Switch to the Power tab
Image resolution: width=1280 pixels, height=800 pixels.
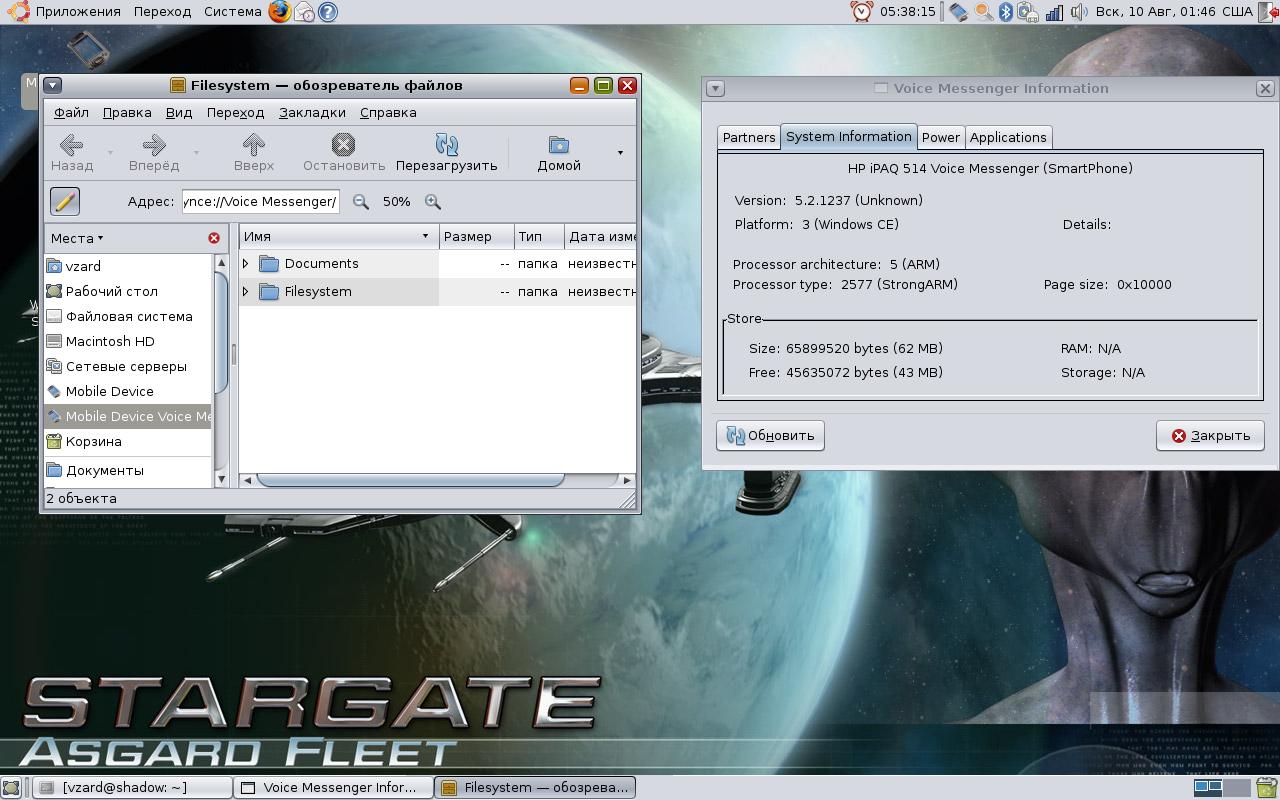click(x=941, y=138)
